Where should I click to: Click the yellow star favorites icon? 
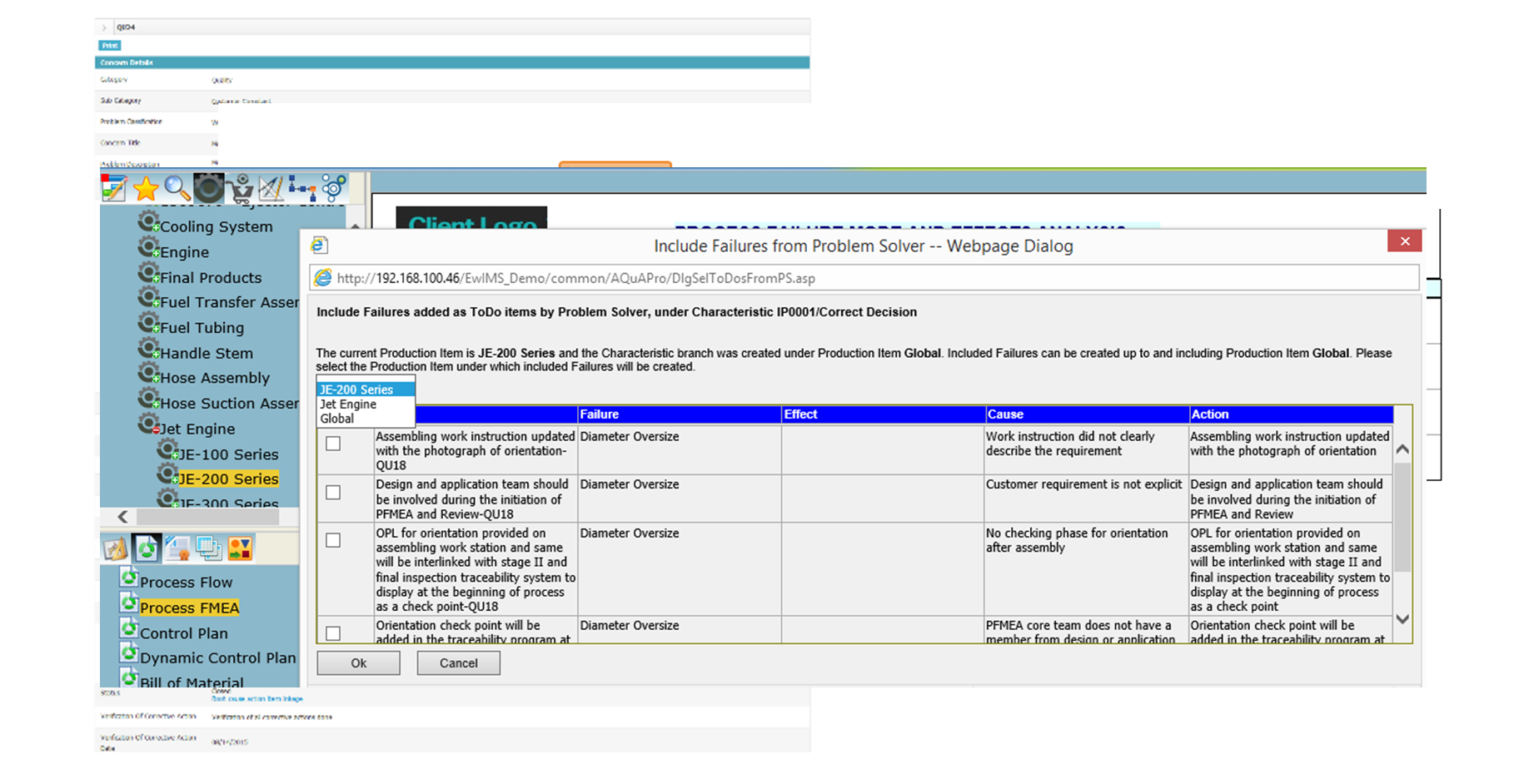click(146, 189)
